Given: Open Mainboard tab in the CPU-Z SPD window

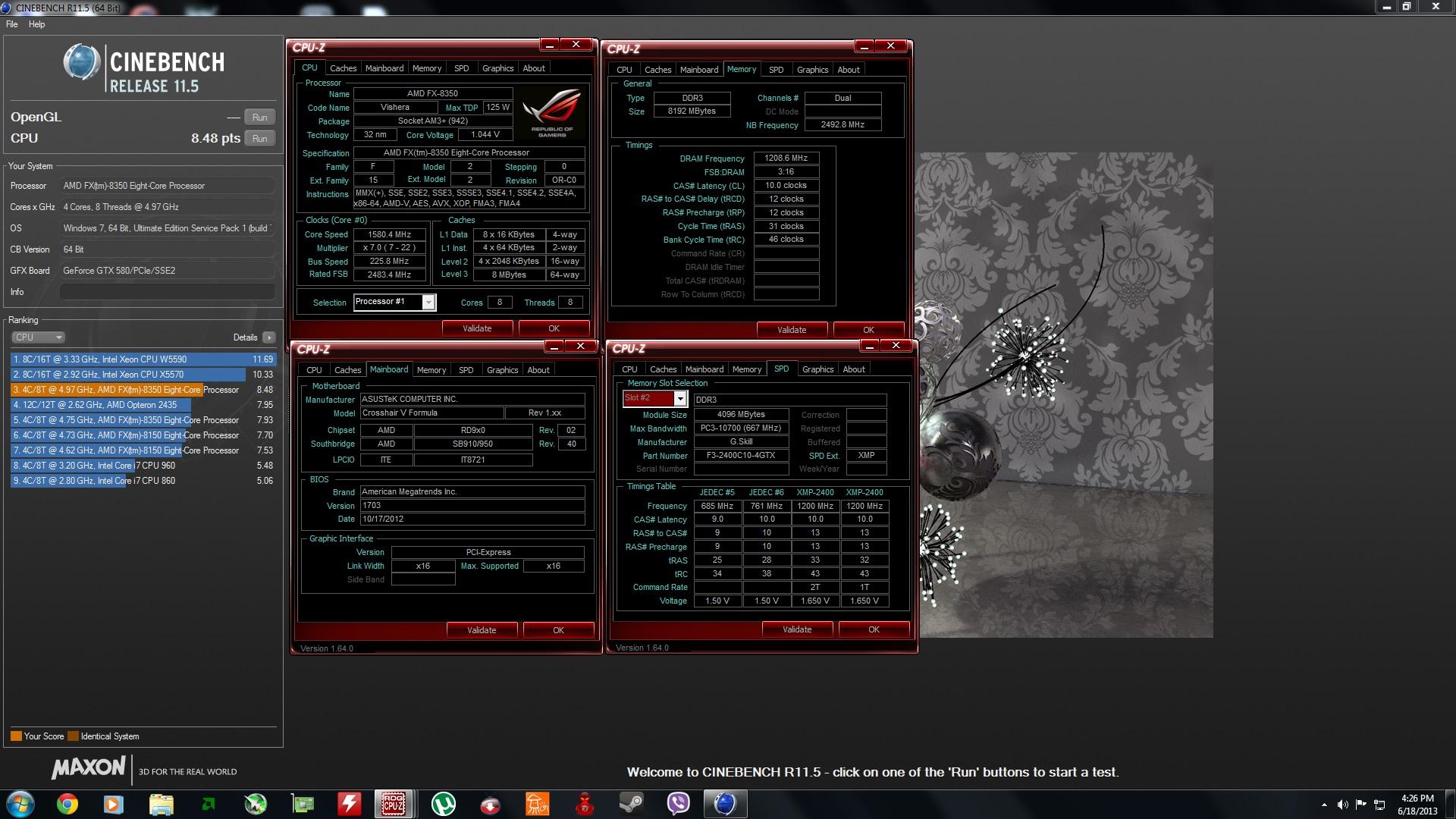Looking at the screenshot, I should (704, 369).
